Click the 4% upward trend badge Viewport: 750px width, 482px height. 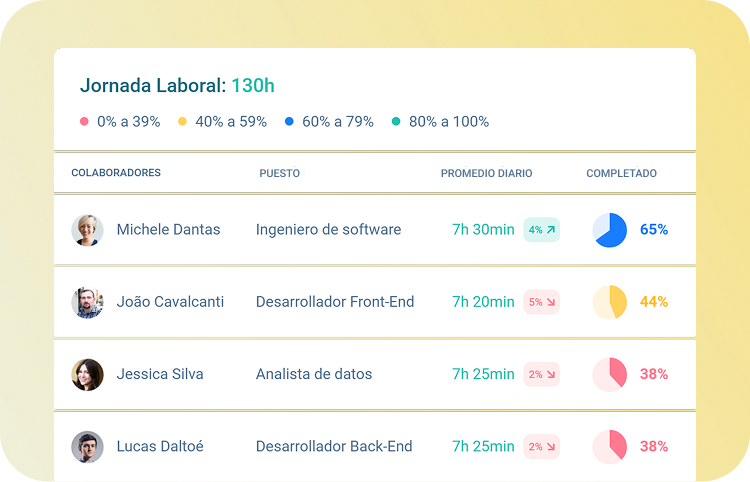pos(541,230)
